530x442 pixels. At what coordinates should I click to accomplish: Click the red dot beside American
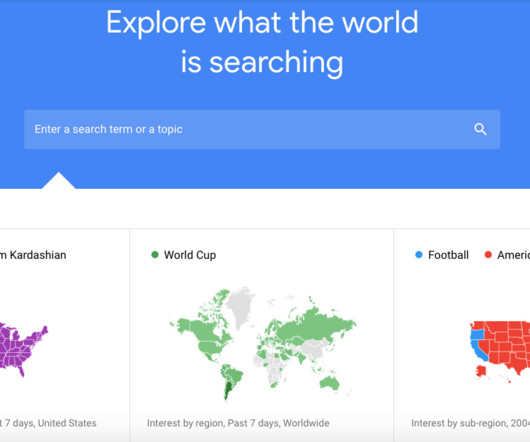[x=488, y=254]
